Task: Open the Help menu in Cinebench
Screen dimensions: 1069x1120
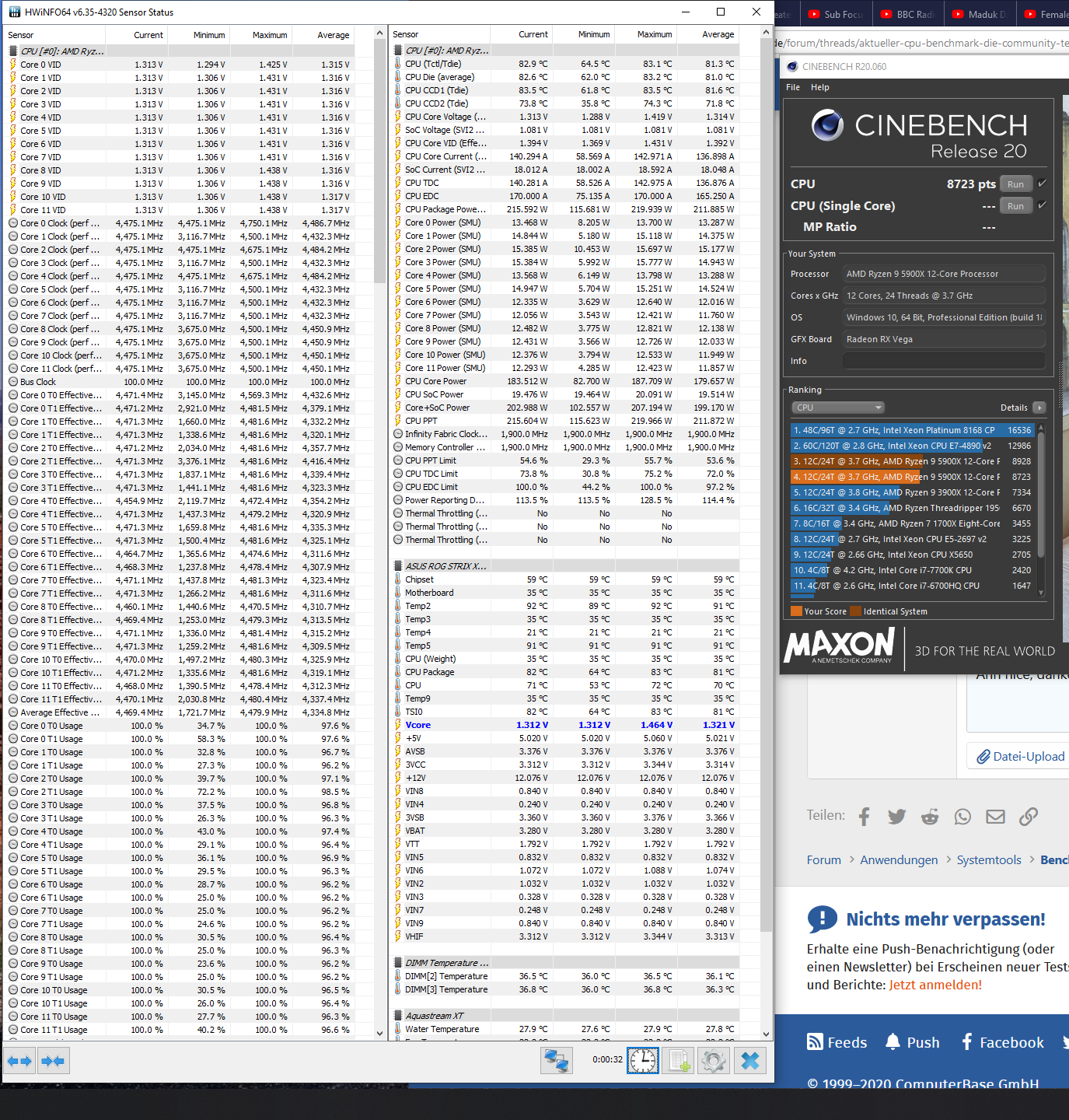Action: (x=820, y=87)
